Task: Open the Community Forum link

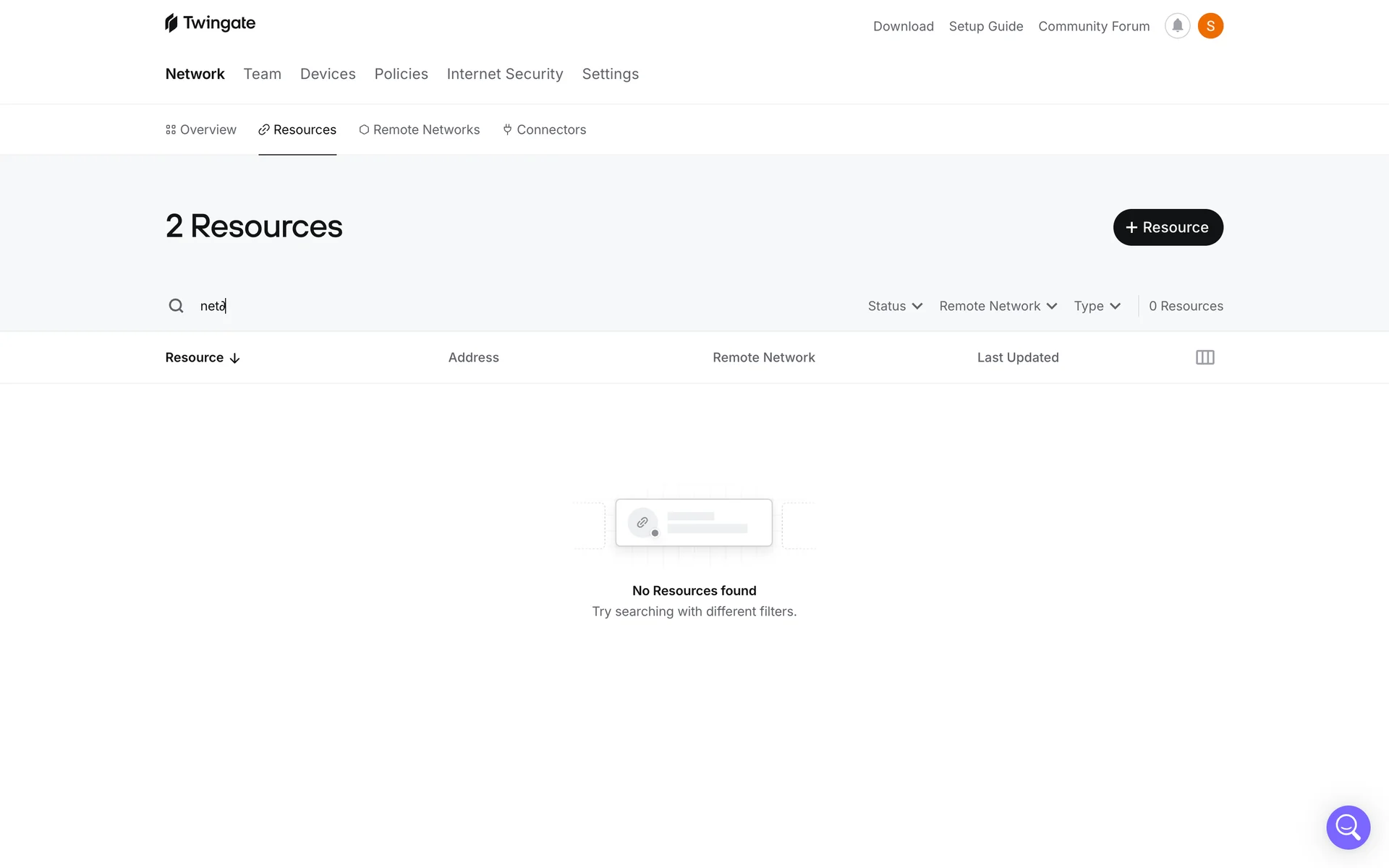Action: 1093,26
